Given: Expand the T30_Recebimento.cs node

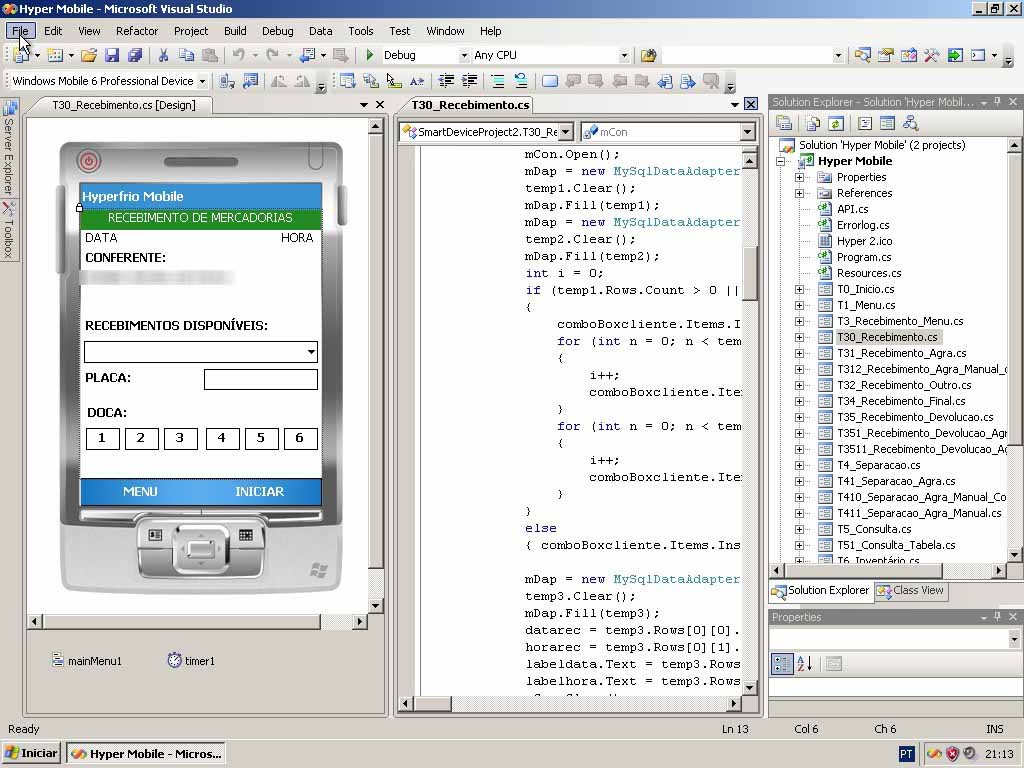Looking at the screenshot, I should pyautogui.click(x=799, y=337).
